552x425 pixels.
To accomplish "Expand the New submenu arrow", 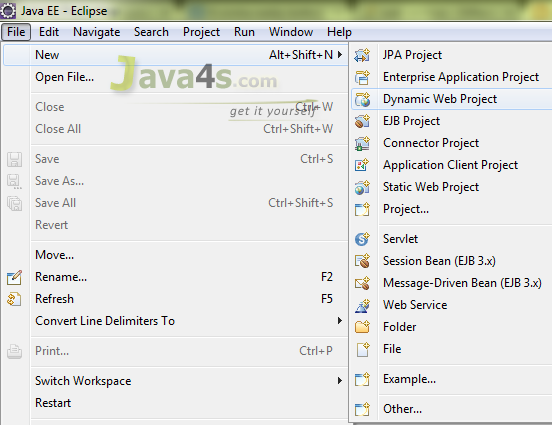I will pos(340,55).
